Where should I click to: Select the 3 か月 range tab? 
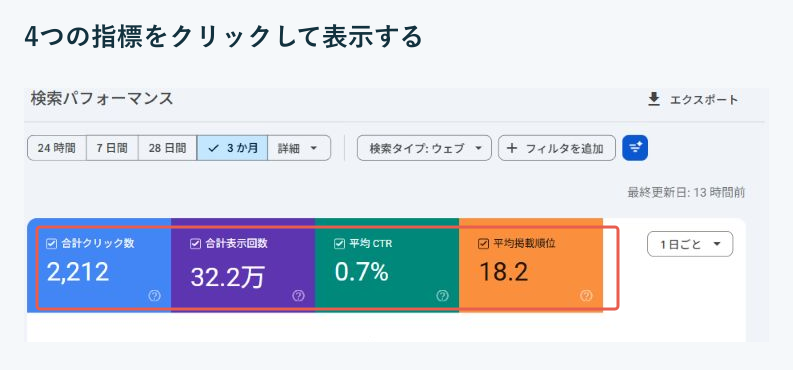click(233, 148)
